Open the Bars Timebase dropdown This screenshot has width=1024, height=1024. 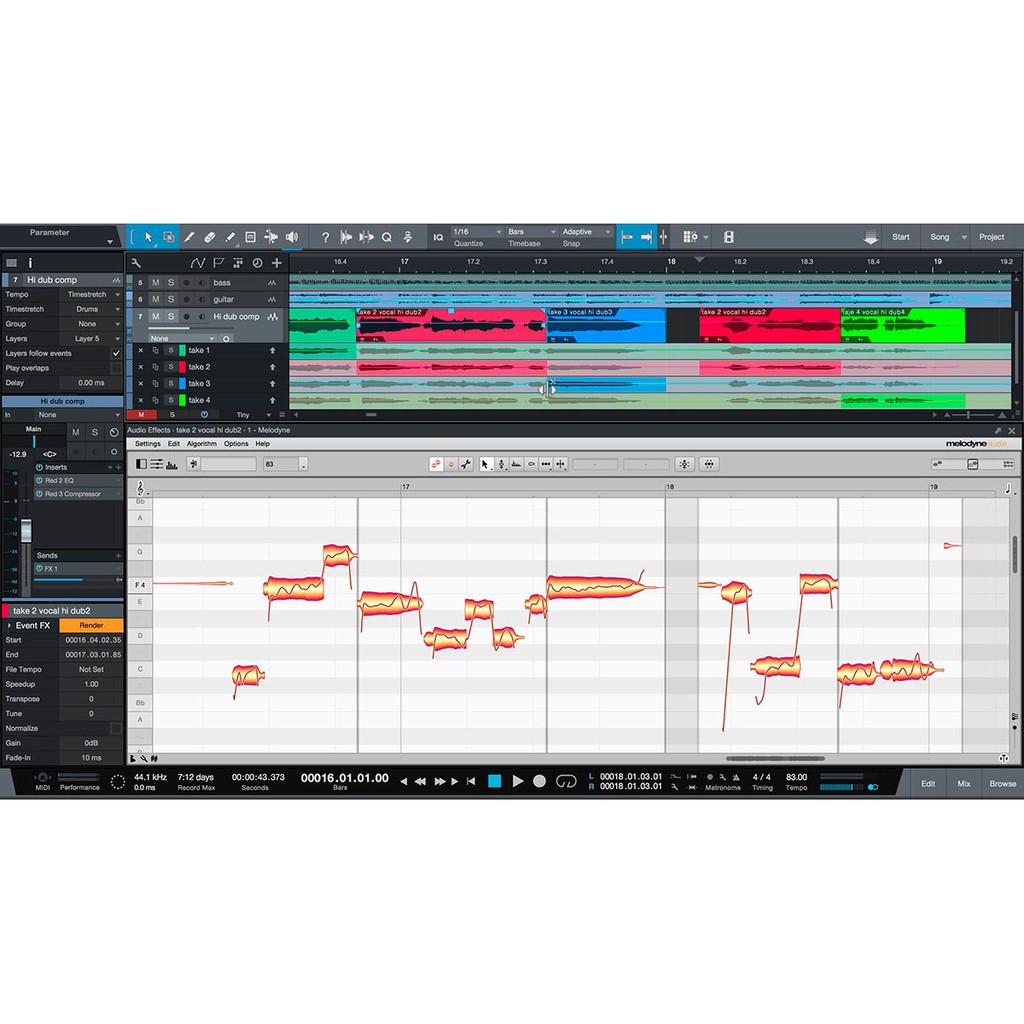pyautogui.click(x=532, y=232)
